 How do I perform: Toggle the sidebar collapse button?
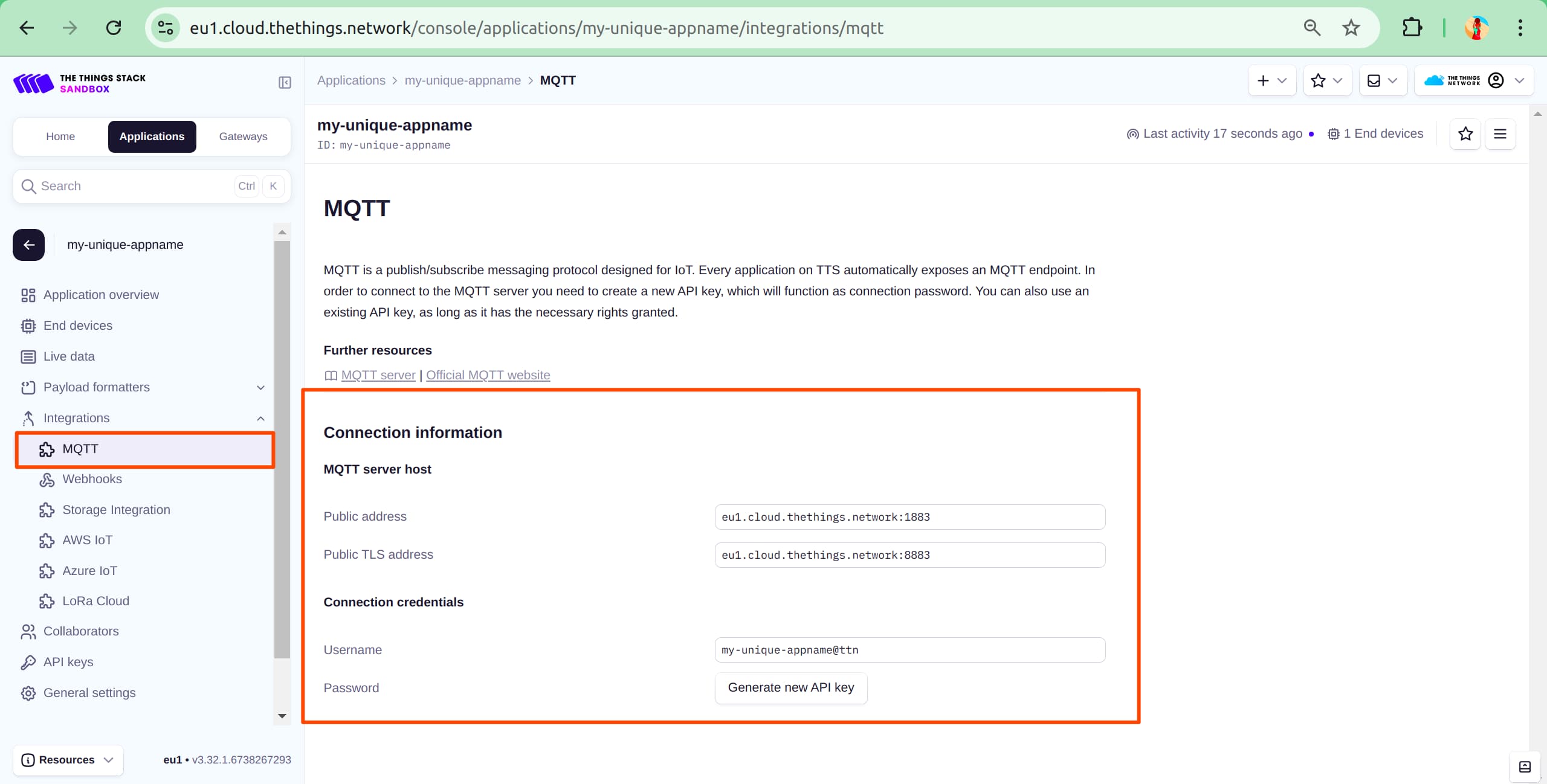click(x=285, y=81)
